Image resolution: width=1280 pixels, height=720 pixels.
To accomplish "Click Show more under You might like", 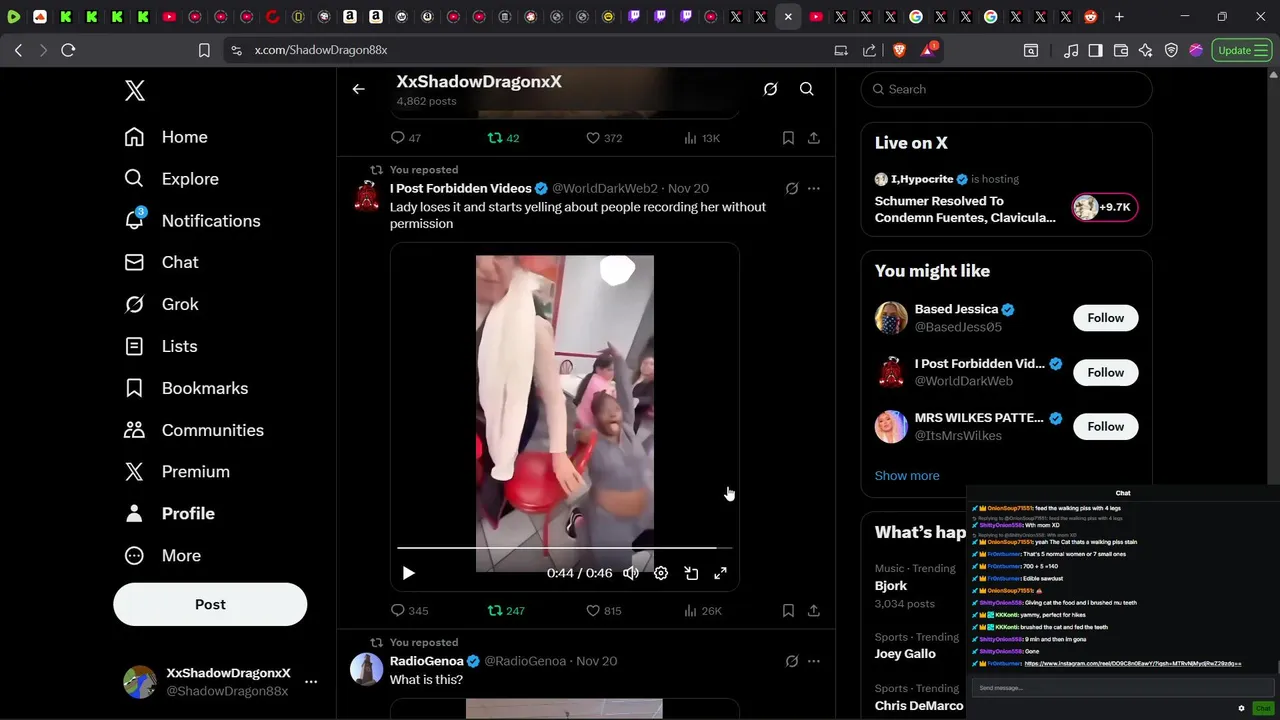I will pyautogui.click(x=907, y=476).
